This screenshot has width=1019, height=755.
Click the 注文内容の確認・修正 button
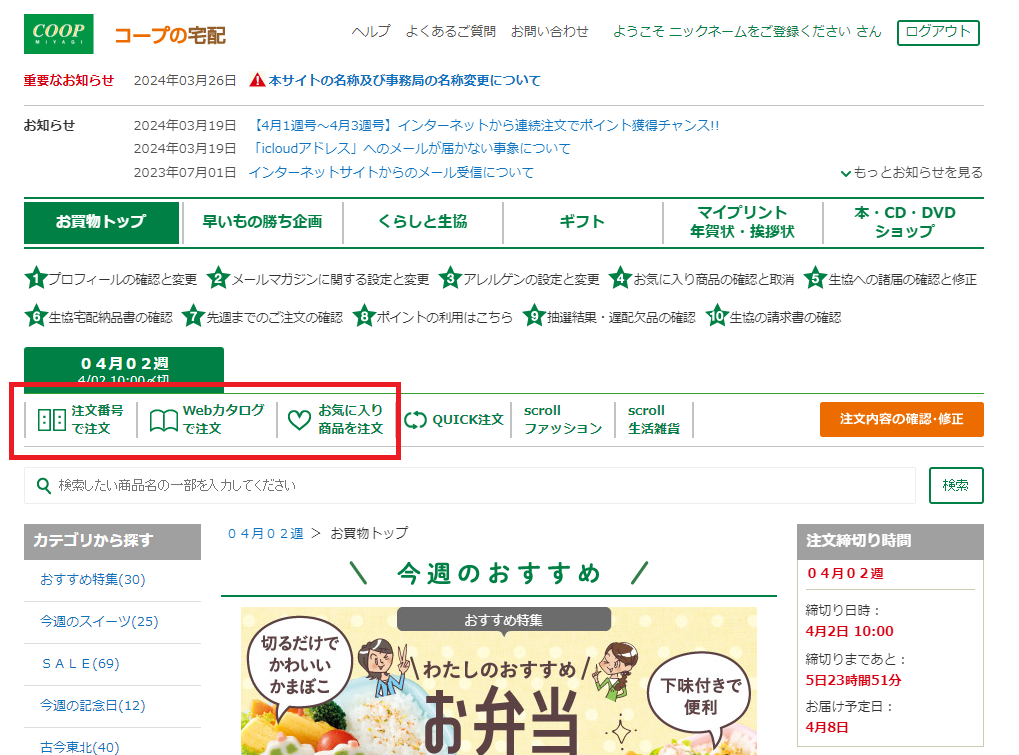click(901, 419)
